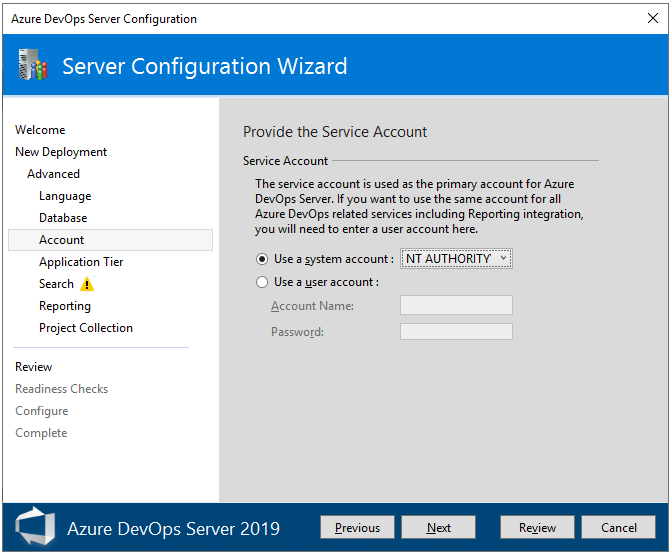
Task: Navigate to the Database page
Action: coord(63,218)
